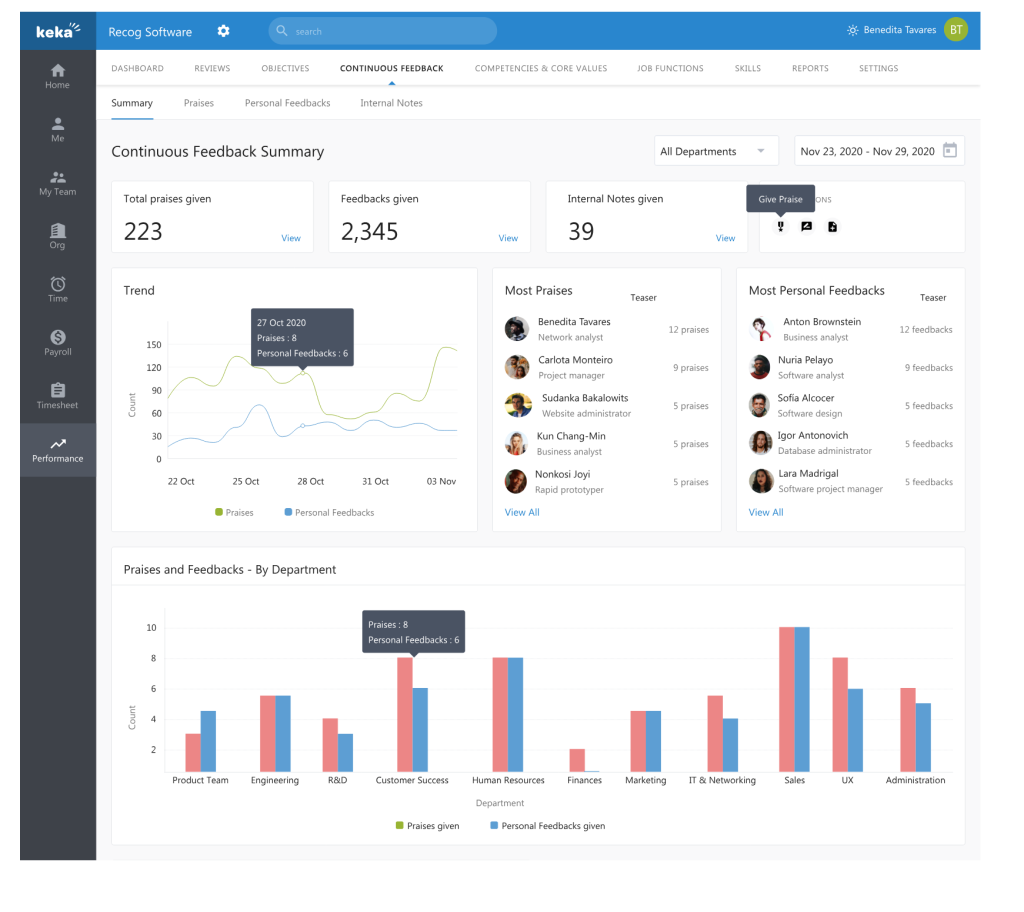Toggle Praises legend in Trend chart
This screenshot has height=912, width=1024.
[x=234, y=512]
